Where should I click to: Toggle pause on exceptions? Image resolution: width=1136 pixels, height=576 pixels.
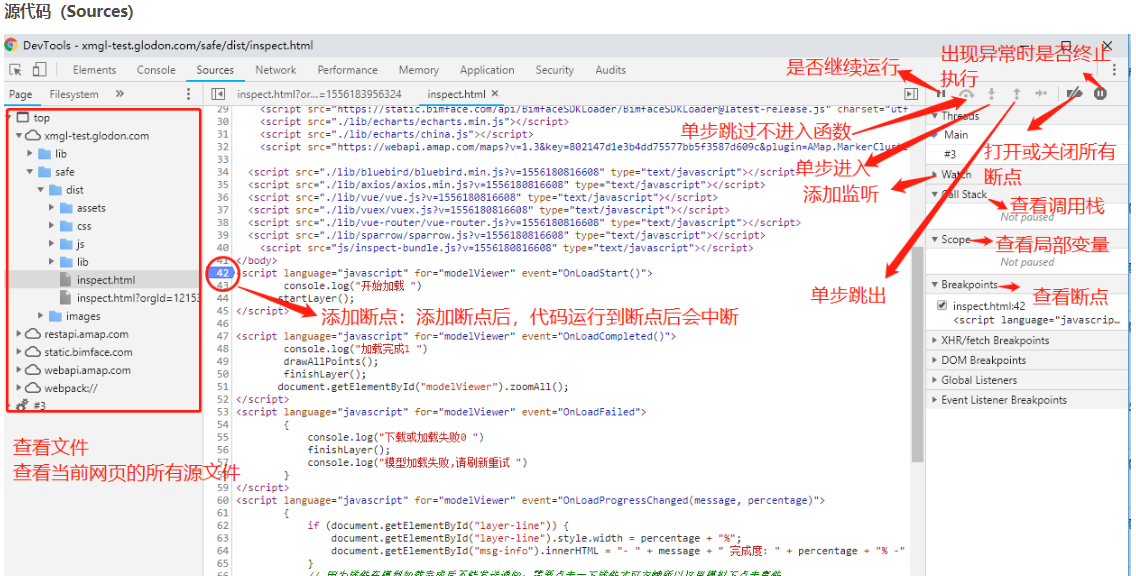(x=1100, y=93)
